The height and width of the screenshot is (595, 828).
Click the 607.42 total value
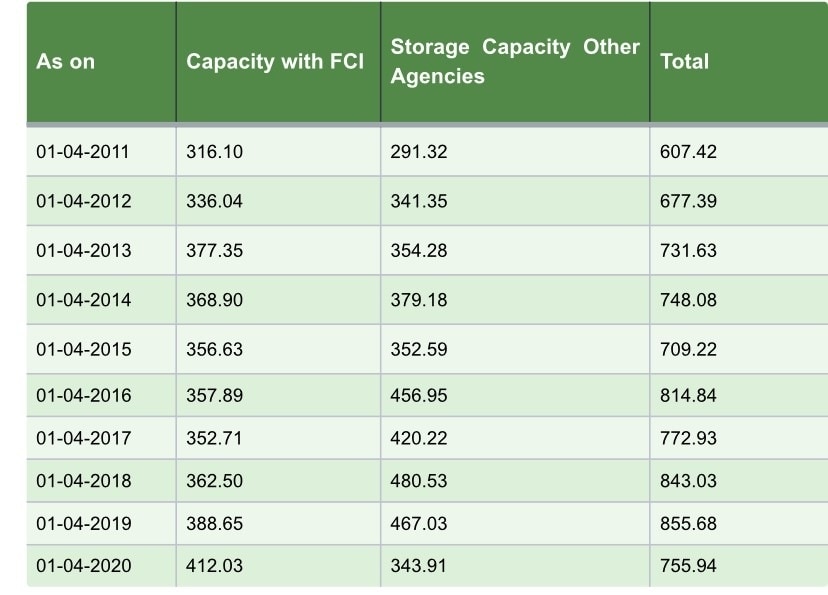(689, 152)
